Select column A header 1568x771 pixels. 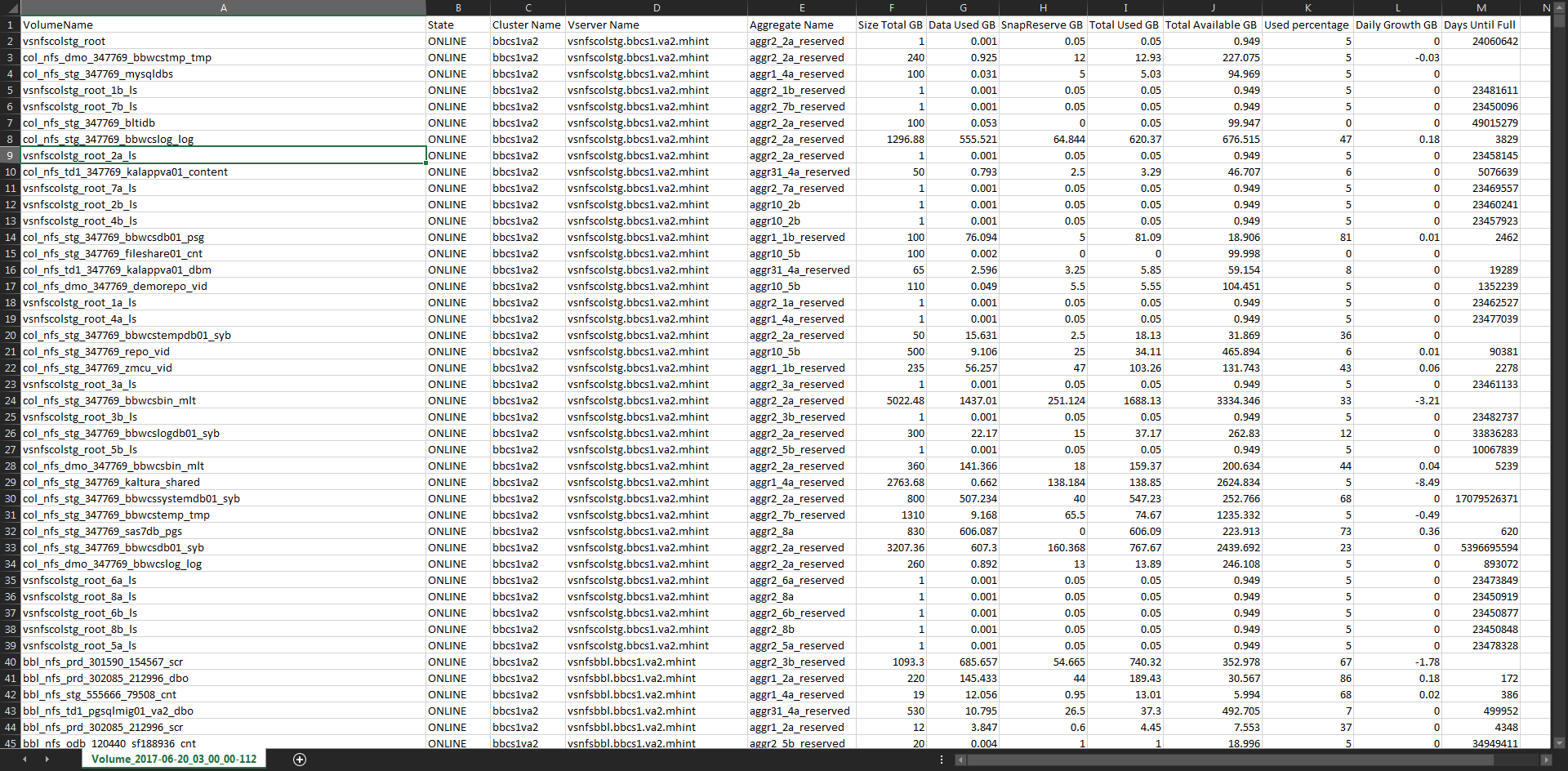[x=223, y=7]
